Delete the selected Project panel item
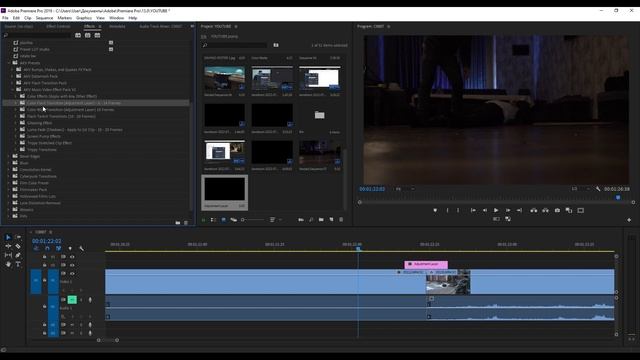Viewport: 640px width, 360px height. click(341, 220)
